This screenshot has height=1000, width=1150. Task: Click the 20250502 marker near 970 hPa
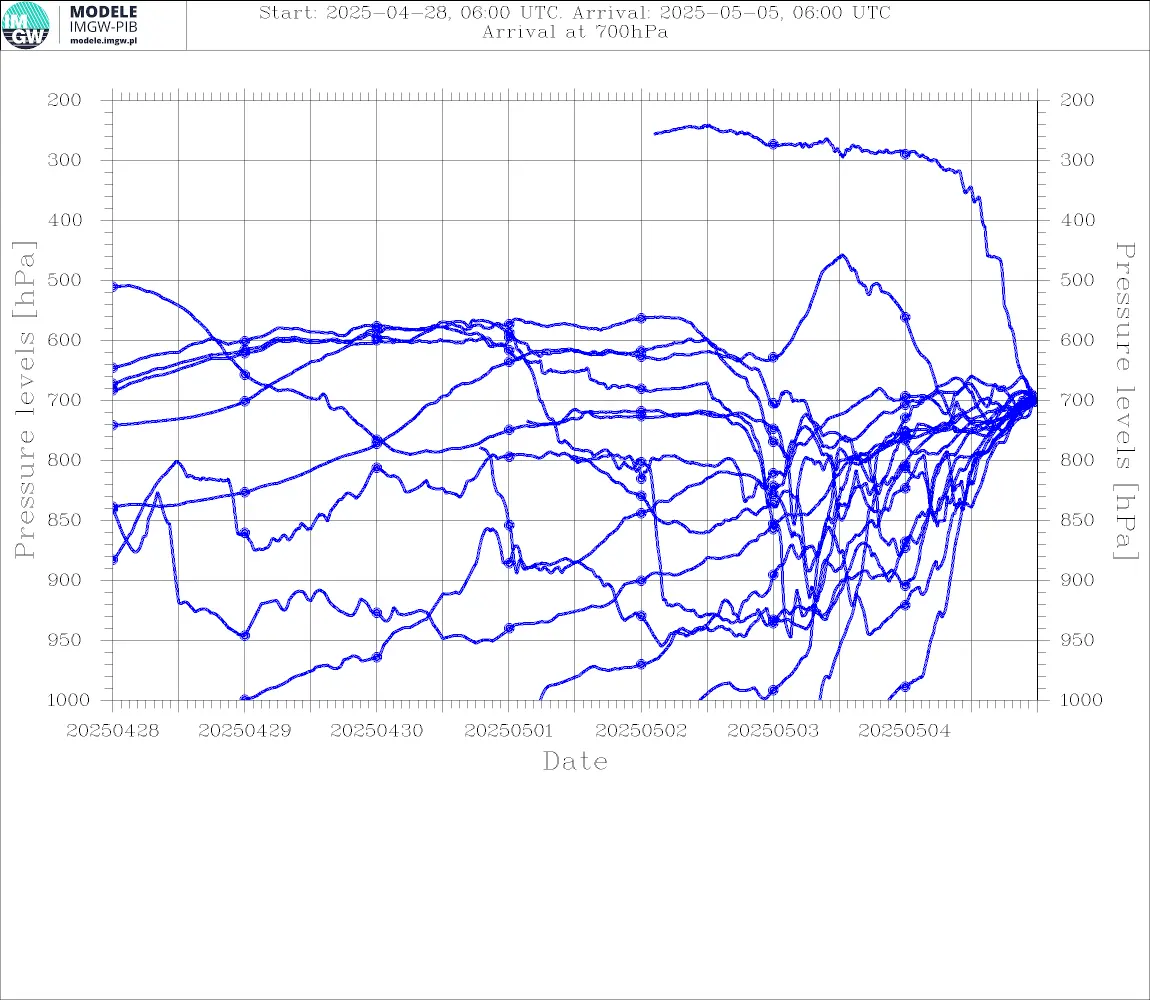pyautogui.click(x=641, y=664)
